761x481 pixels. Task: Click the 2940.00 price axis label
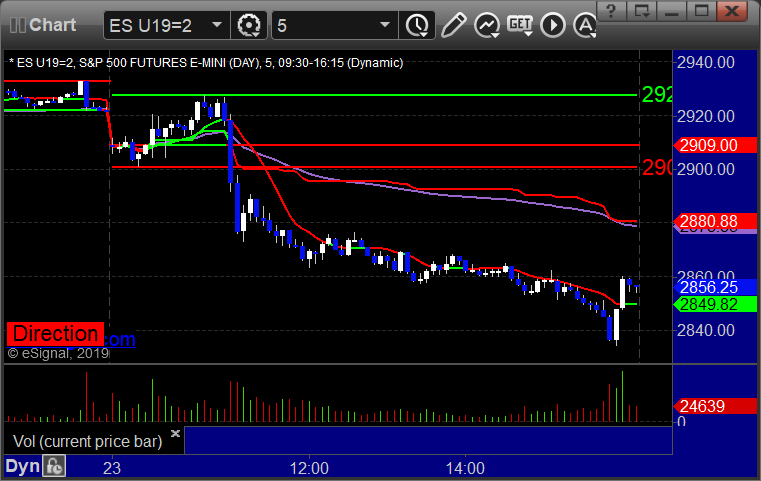[706, 63]
